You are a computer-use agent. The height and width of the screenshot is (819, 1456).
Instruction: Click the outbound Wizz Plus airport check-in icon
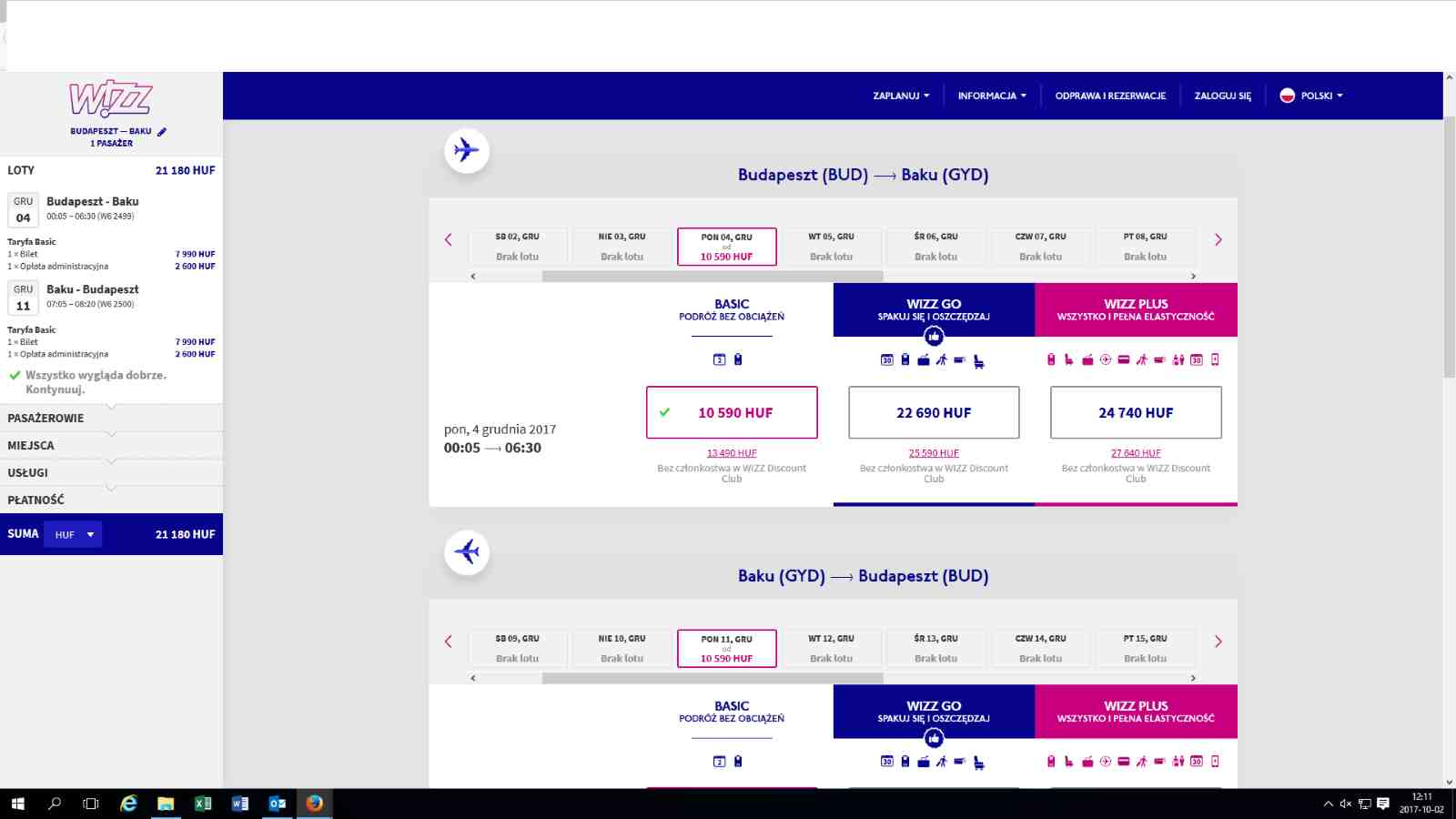pos(1106,359)
